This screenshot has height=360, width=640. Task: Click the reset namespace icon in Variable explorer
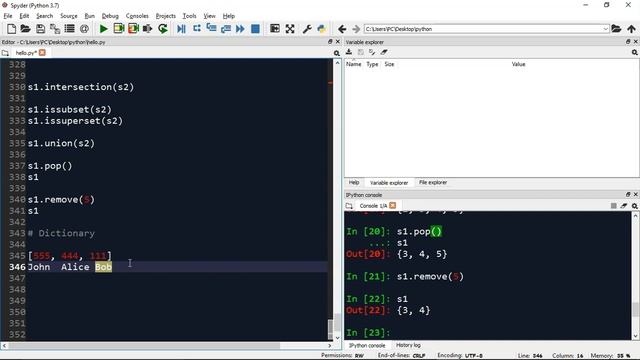(x=372, y=52)
